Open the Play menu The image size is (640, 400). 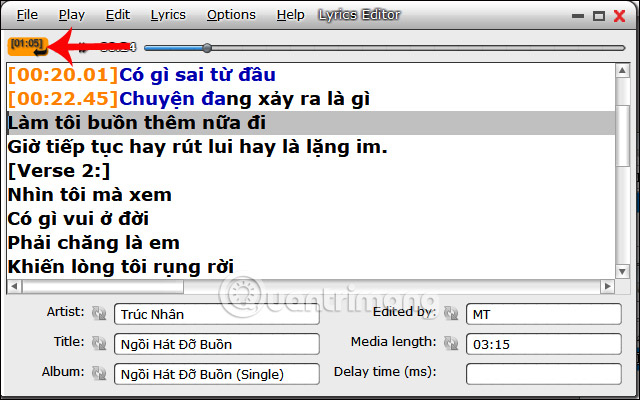point(72,15)
